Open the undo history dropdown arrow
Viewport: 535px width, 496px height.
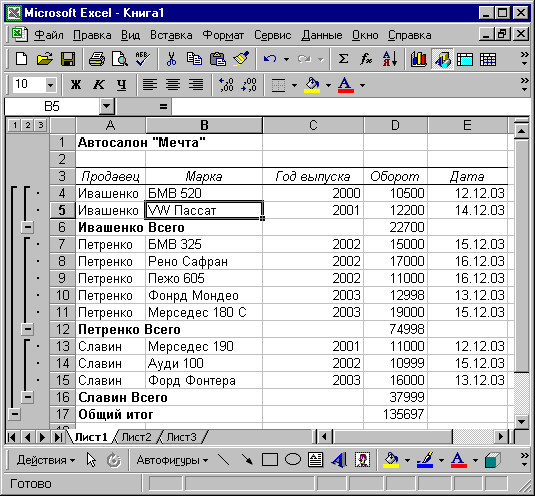(286, 60)
